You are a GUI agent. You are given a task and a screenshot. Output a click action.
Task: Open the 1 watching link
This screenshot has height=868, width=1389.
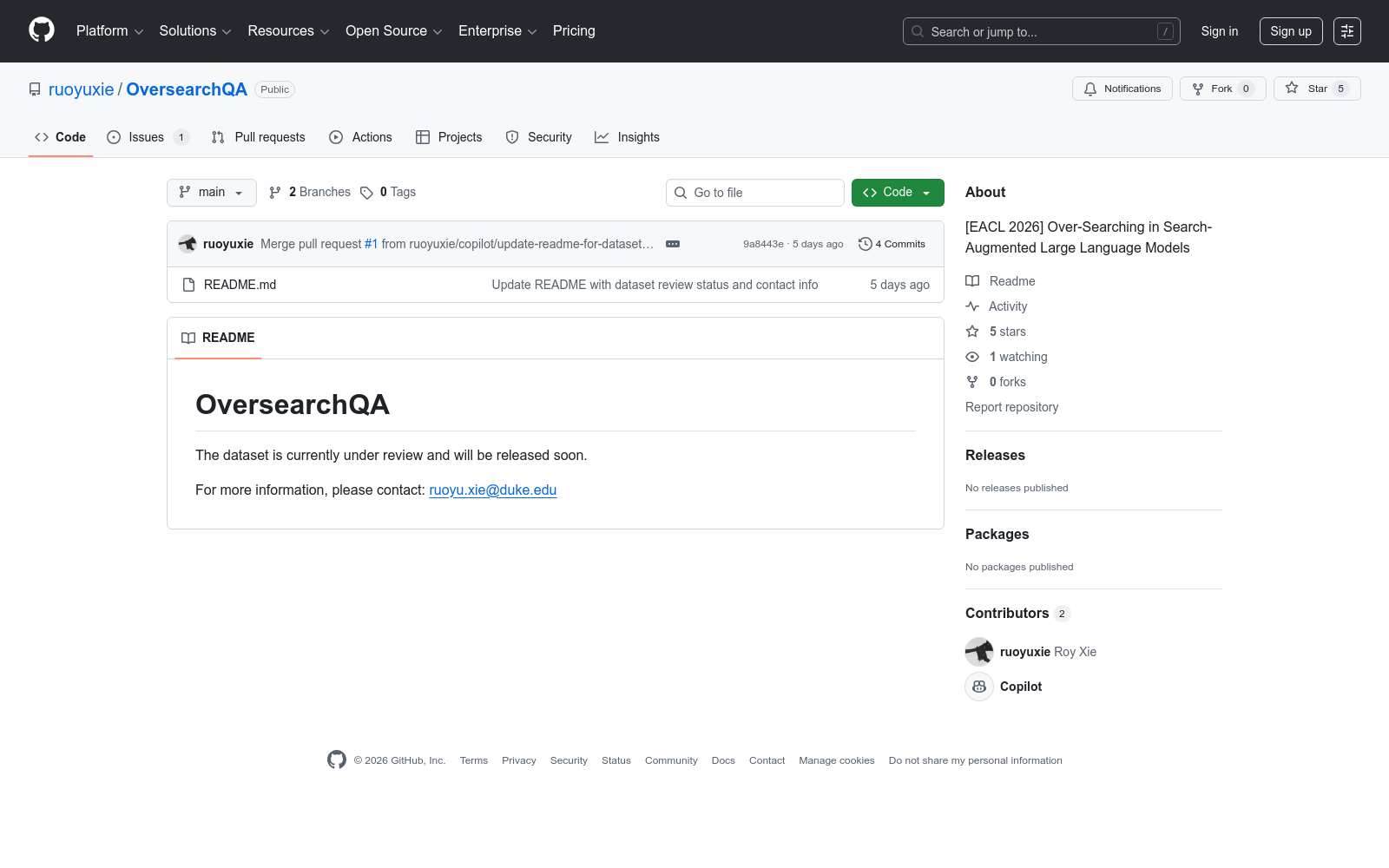1007,357
